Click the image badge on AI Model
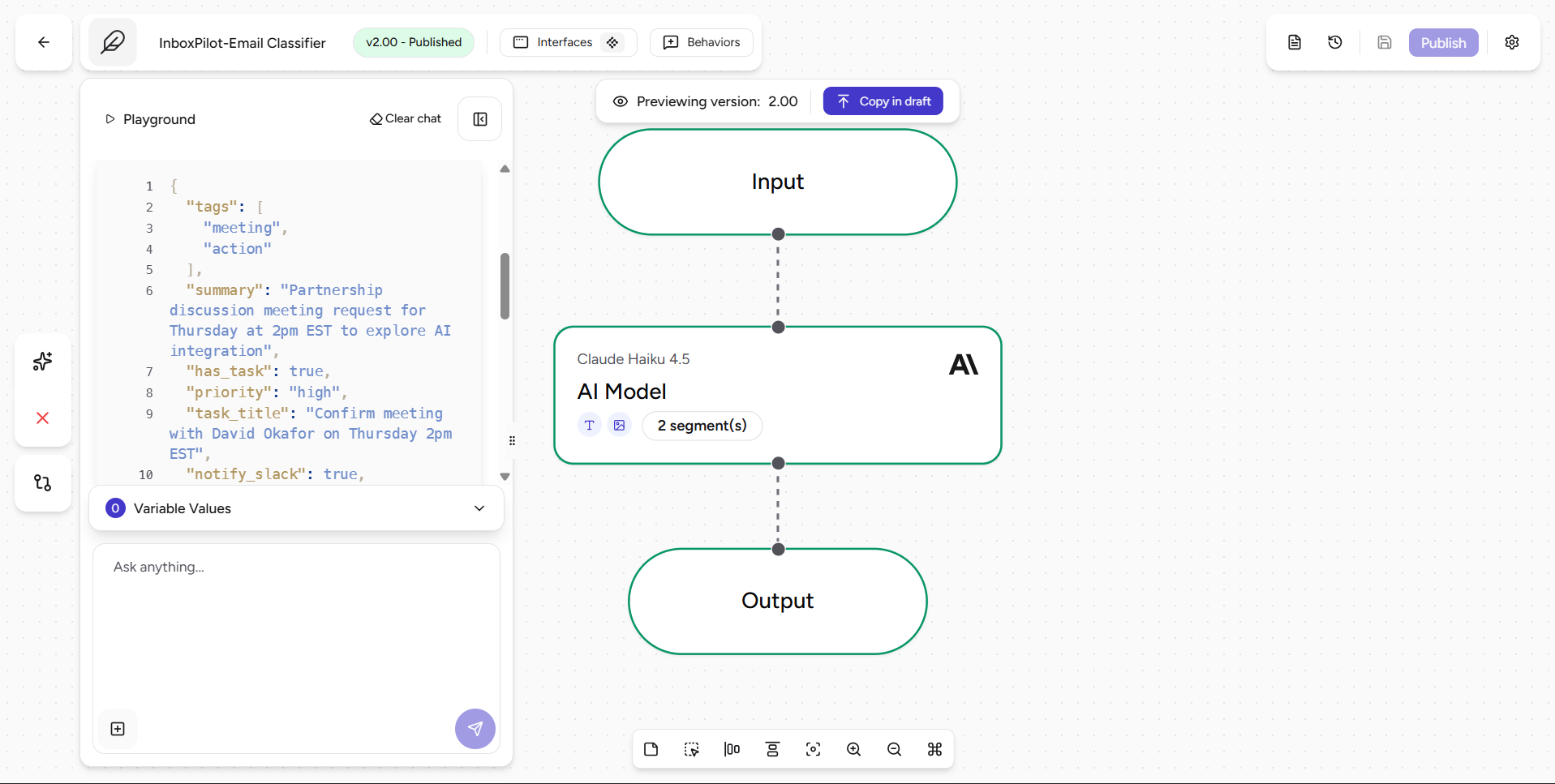This screenshot has width=1555, height=784. (620, 425)
